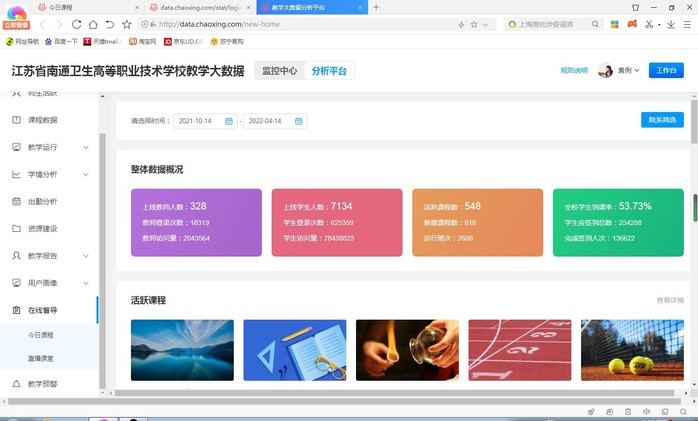Click the end date field 2022-04-14
The image size is (698, 421).
click(275, 121)
